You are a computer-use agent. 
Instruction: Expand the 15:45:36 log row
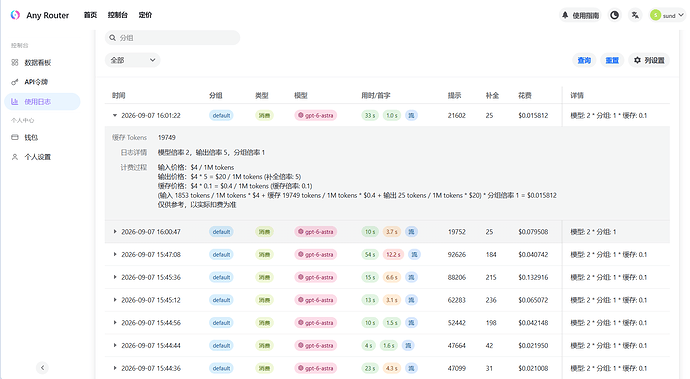115,277
